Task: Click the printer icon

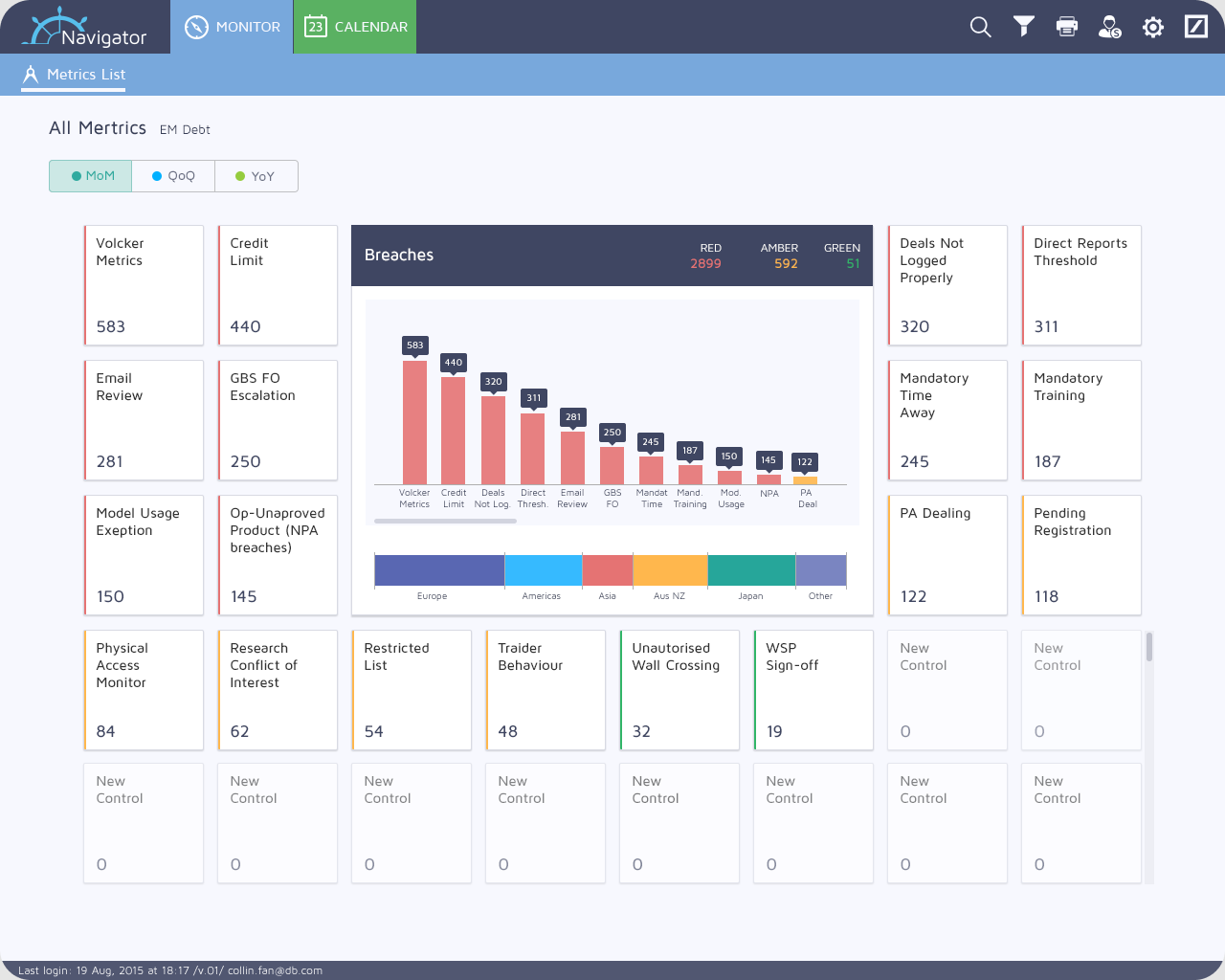Action: [x=1067, y=27]
